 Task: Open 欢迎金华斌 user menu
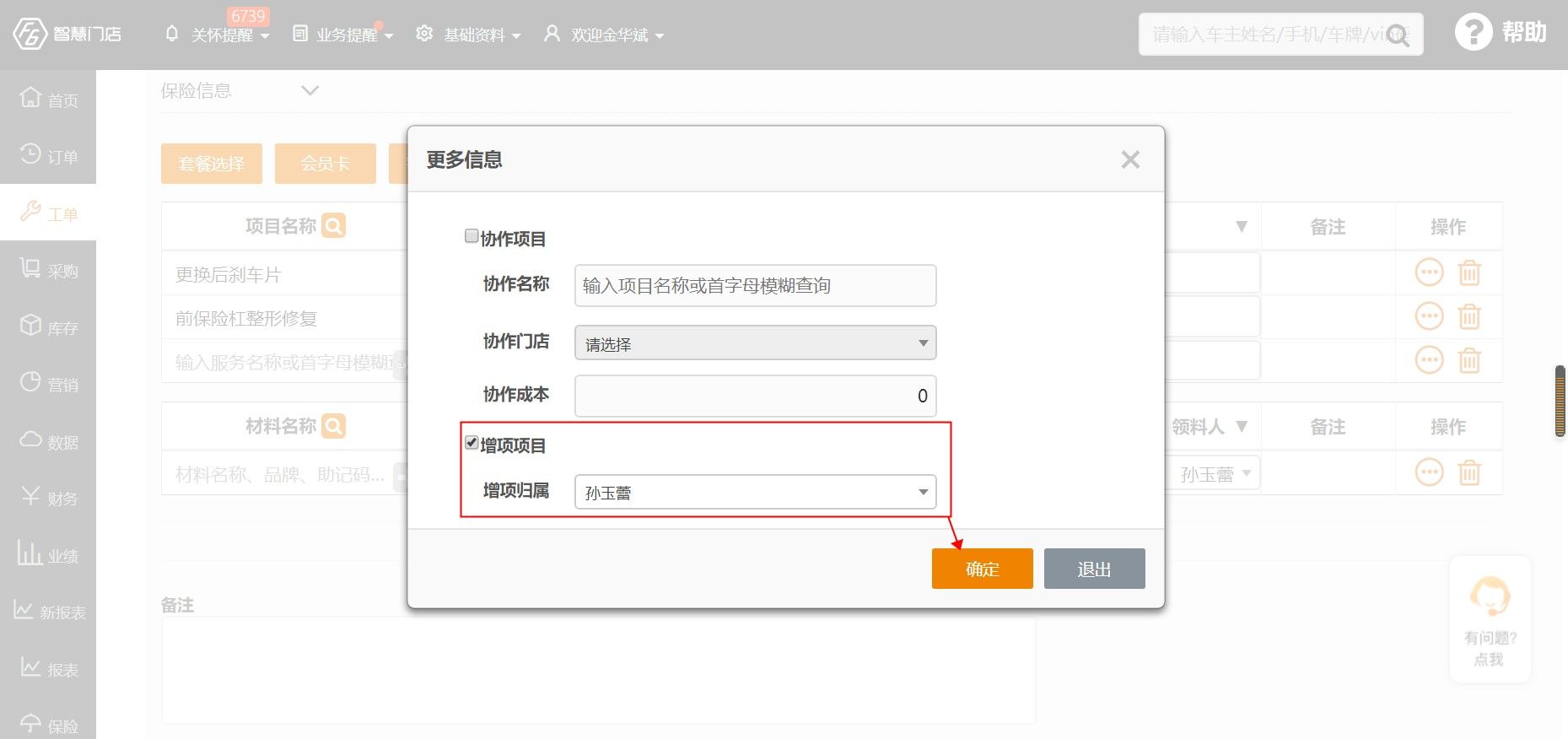click(x=604, y=35)
